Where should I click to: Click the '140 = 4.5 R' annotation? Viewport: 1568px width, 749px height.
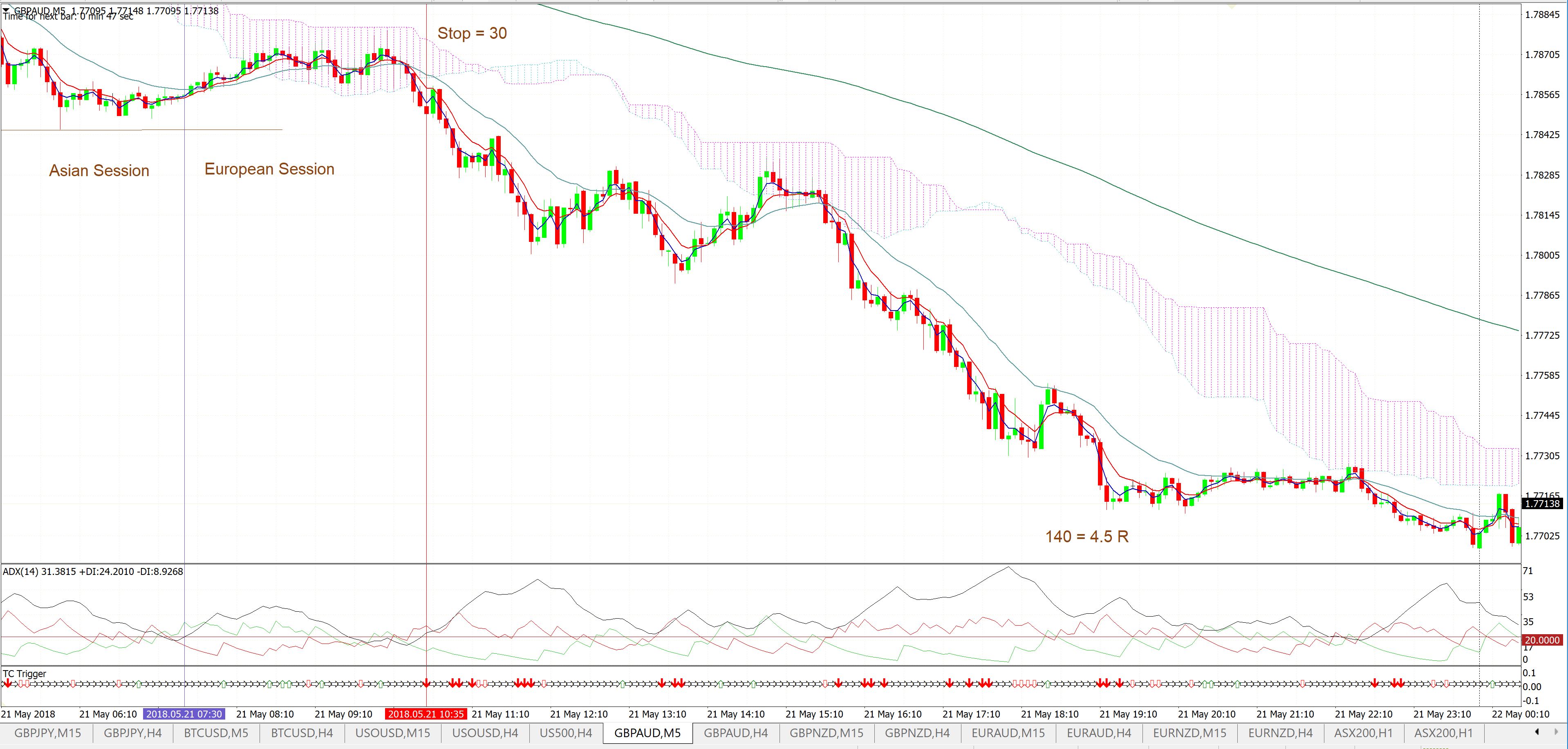(x=1087, y=537)
